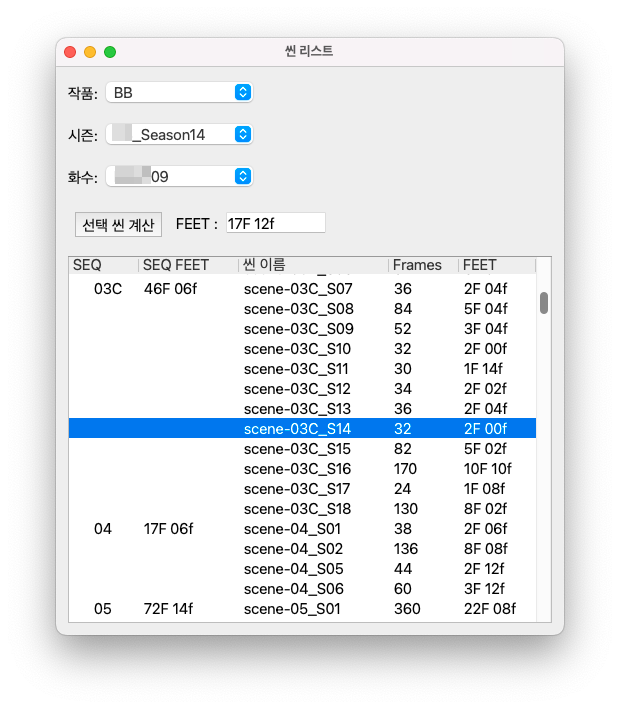Click the SEQ FEET column header
This screenshot has width=620, height=709.
(188, 265)
